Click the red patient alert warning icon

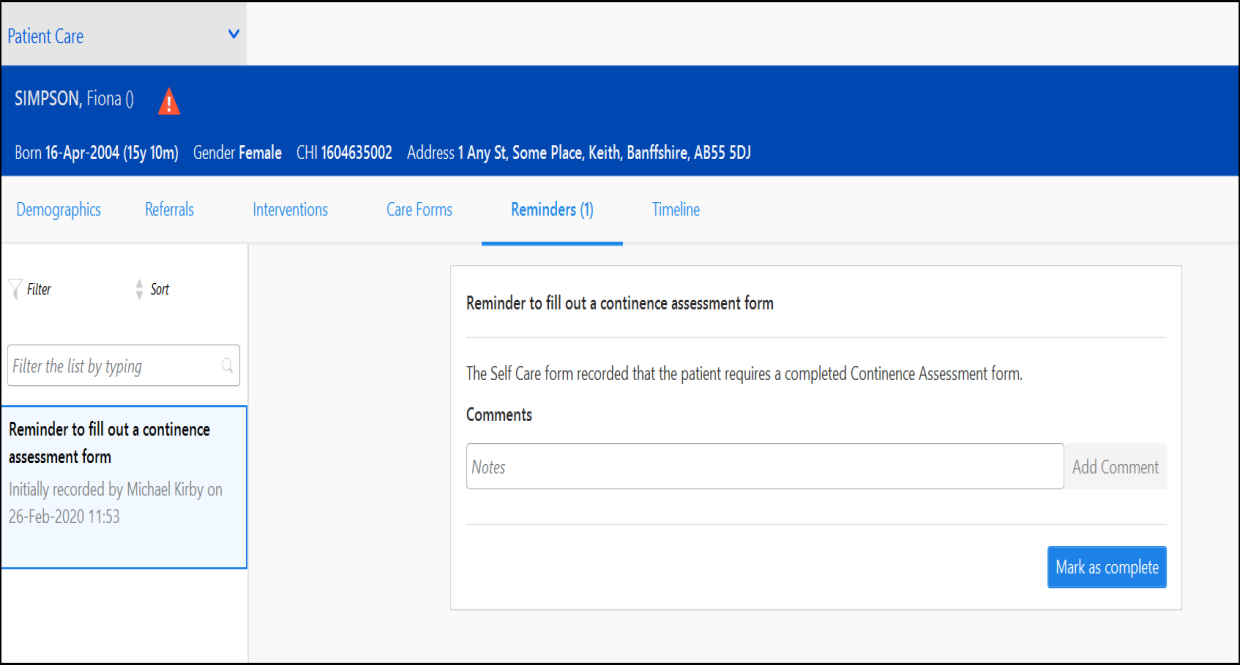tap(169, 101)
